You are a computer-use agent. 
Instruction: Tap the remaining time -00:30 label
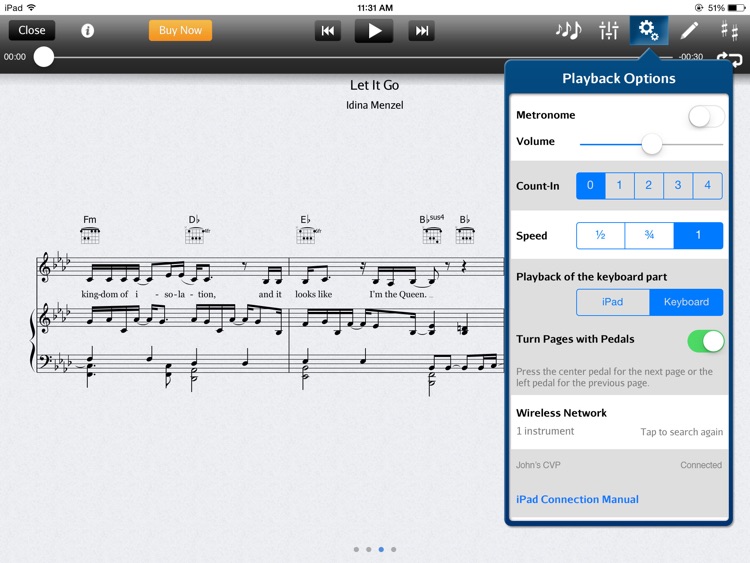(691, 57)
